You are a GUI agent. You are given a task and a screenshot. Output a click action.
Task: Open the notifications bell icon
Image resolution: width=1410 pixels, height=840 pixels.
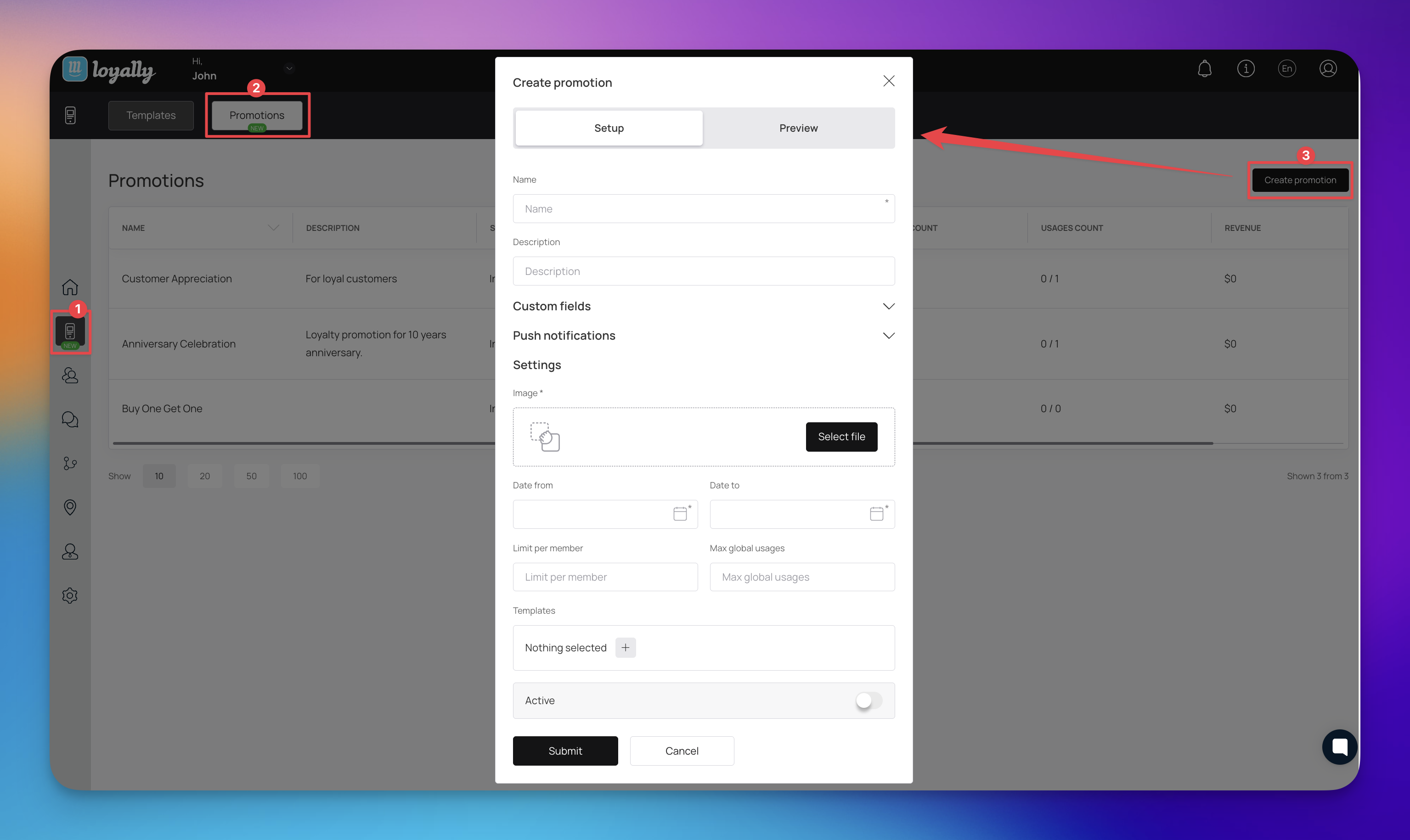[x=1204, y=68]
